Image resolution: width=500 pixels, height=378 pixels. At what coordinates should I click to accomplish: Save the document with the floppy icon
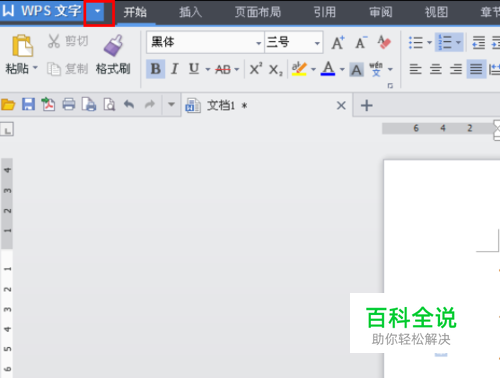point(28,104)
